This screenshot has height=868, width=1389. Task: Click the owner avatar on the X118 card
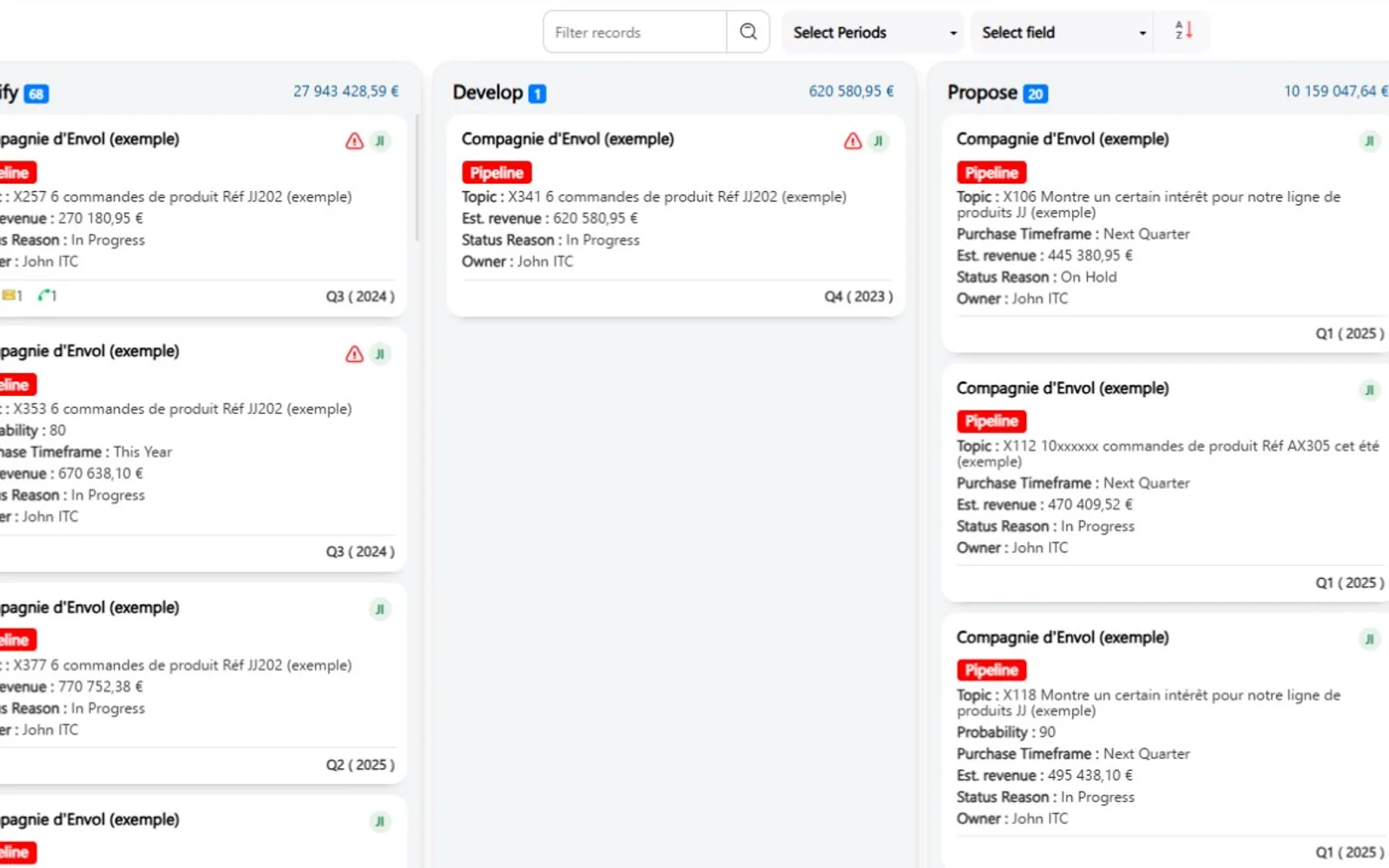pos(1370,639)
